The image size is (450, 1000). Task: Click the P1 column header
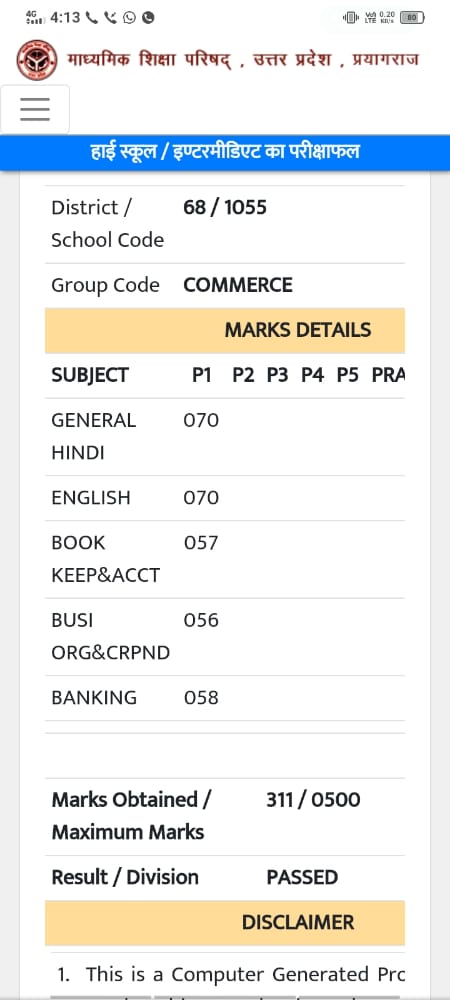pos(201,375)
